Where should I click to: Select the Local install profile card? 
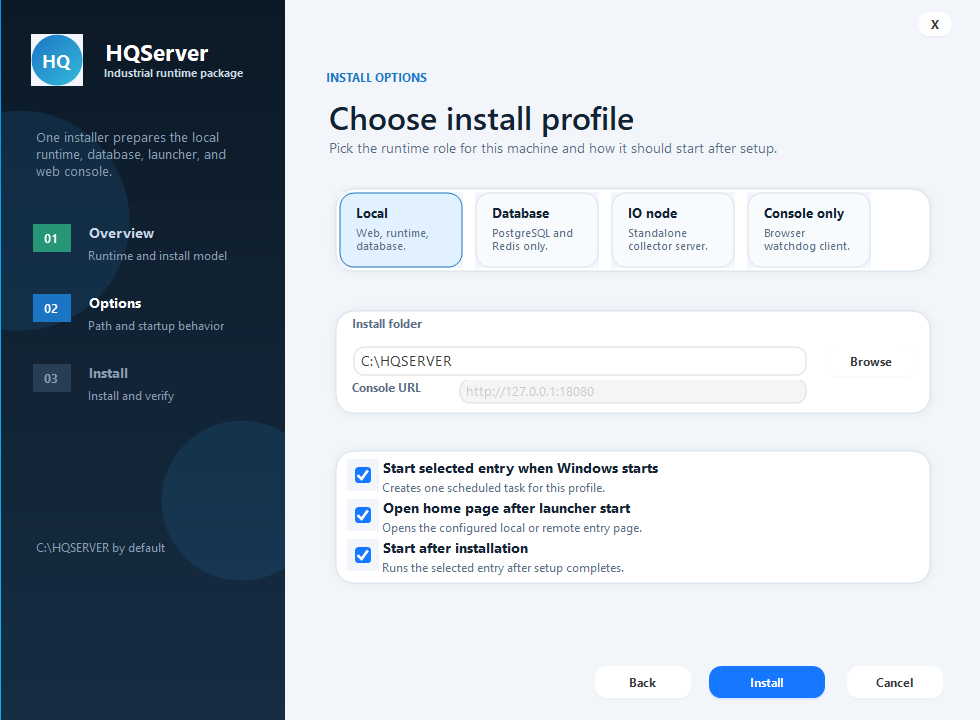pyautogui.click(x=401, y=230)
